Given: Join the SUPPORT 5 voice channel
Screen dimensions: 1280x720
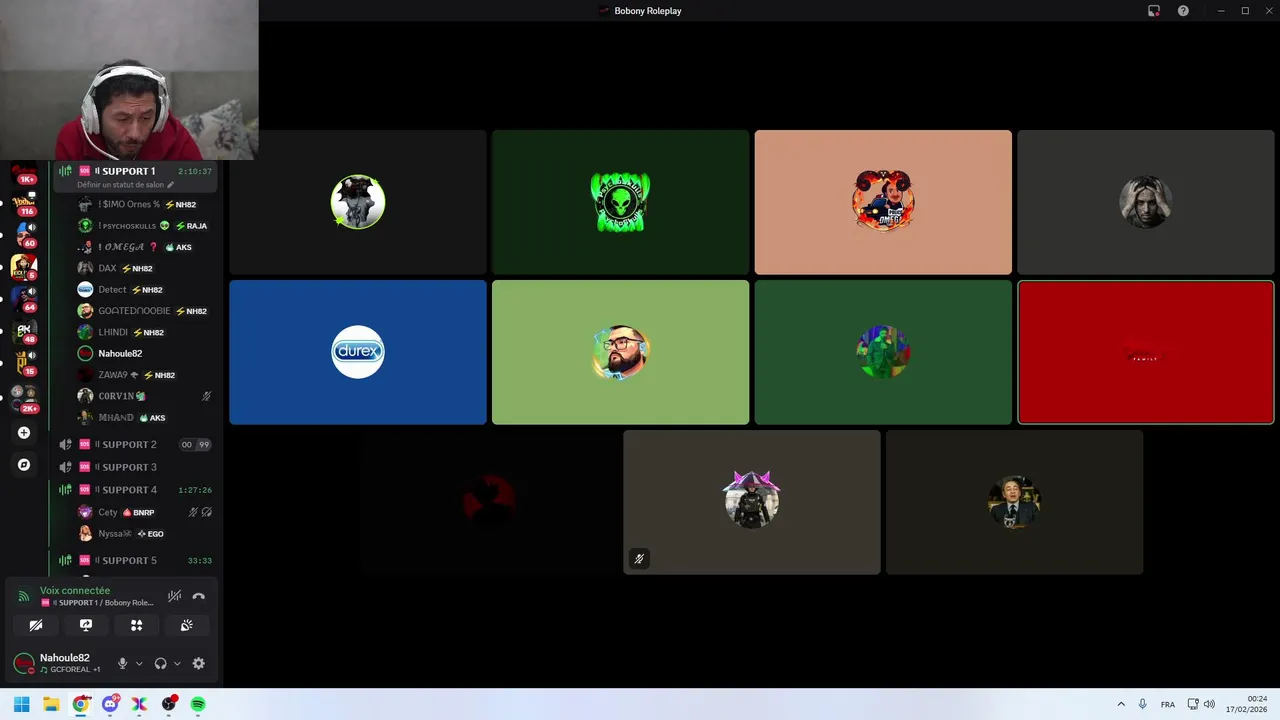Looking at the screenshot, I should click(x=135, y=560).
